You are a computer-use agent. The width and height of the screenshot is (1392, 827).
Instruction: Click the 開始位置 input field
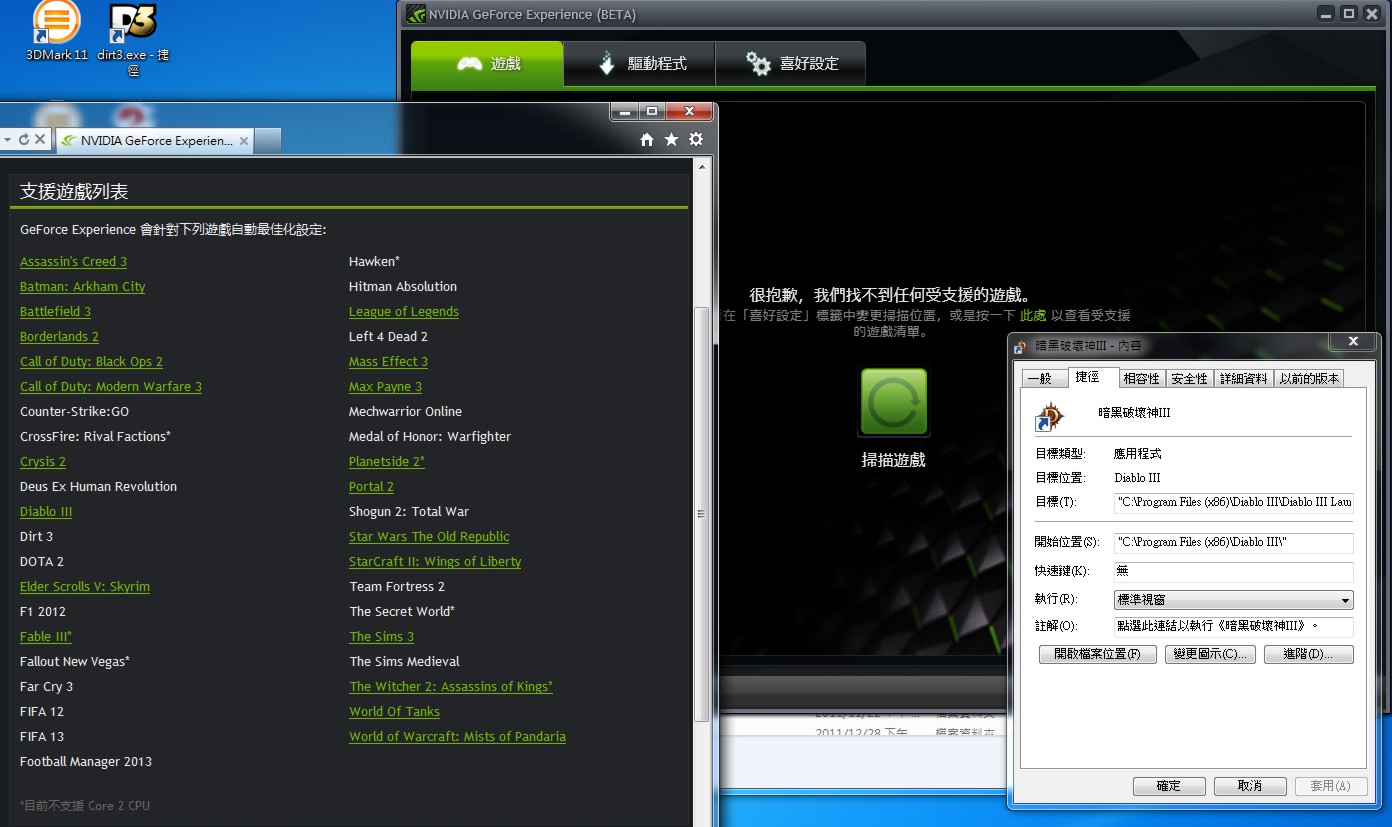coord(1233,542)
